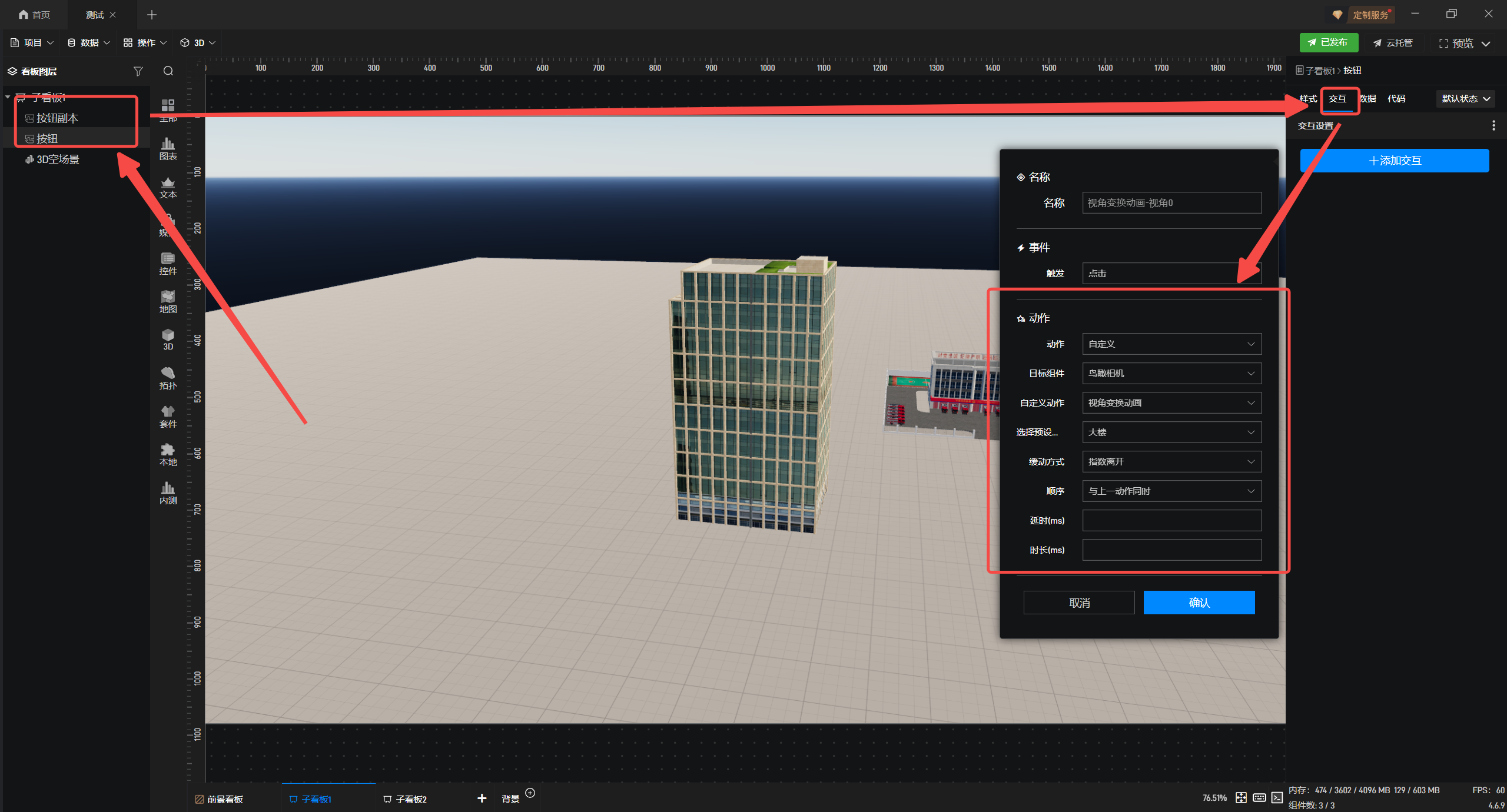Switch to the 样式 style tab

[1307, 99]
